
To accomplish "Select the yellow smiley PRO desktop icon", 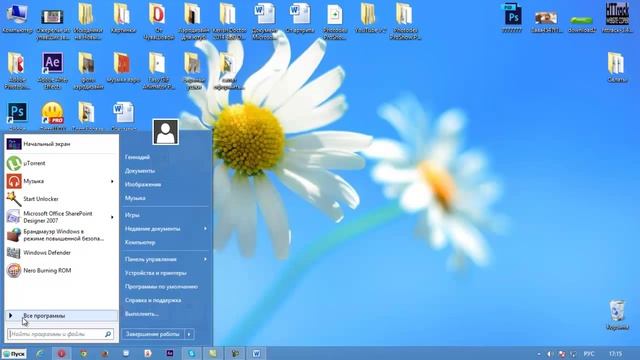I will tap(52, 116).
